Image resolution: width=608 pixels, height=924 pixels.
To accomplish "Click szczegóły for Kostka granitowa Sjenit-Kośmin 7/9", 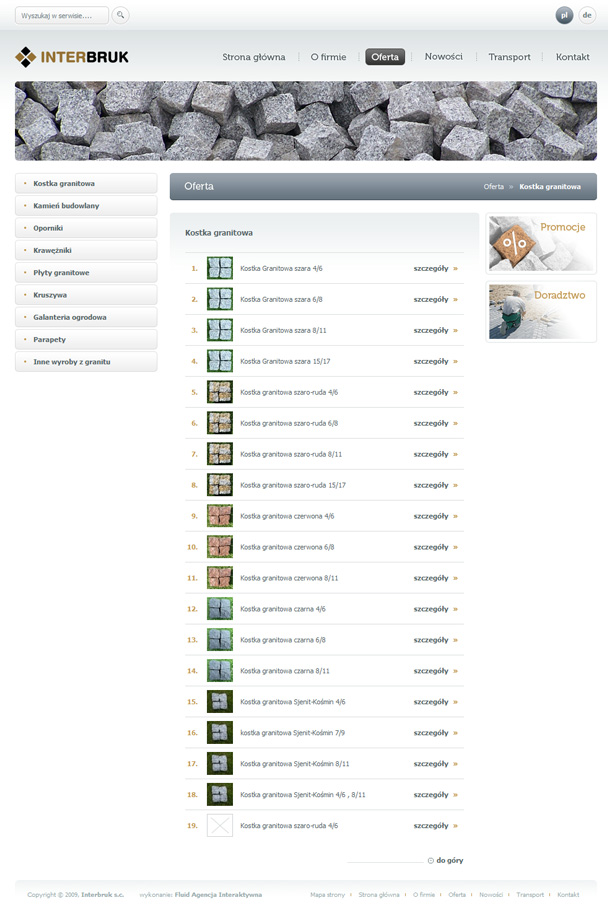I will click(435, 733).
